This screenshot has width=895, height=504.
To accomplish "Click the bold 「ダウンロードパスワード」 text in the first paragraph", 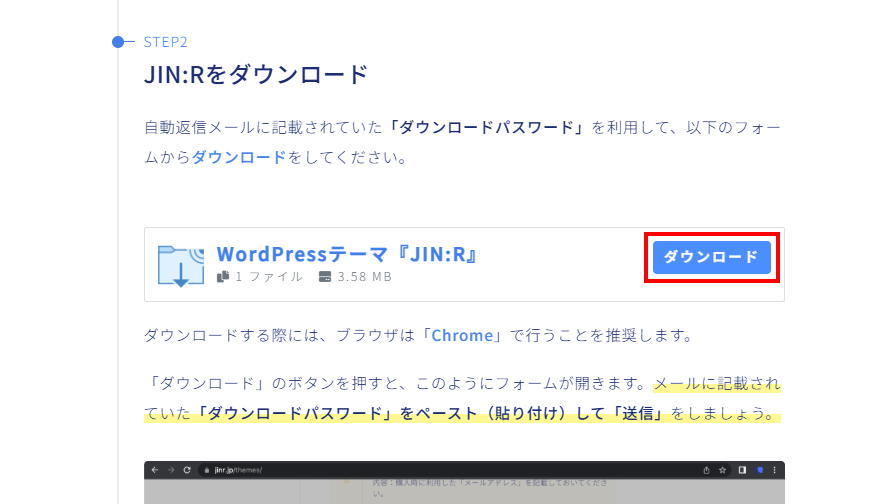I will pyautogui.click(x=486, y=127).
